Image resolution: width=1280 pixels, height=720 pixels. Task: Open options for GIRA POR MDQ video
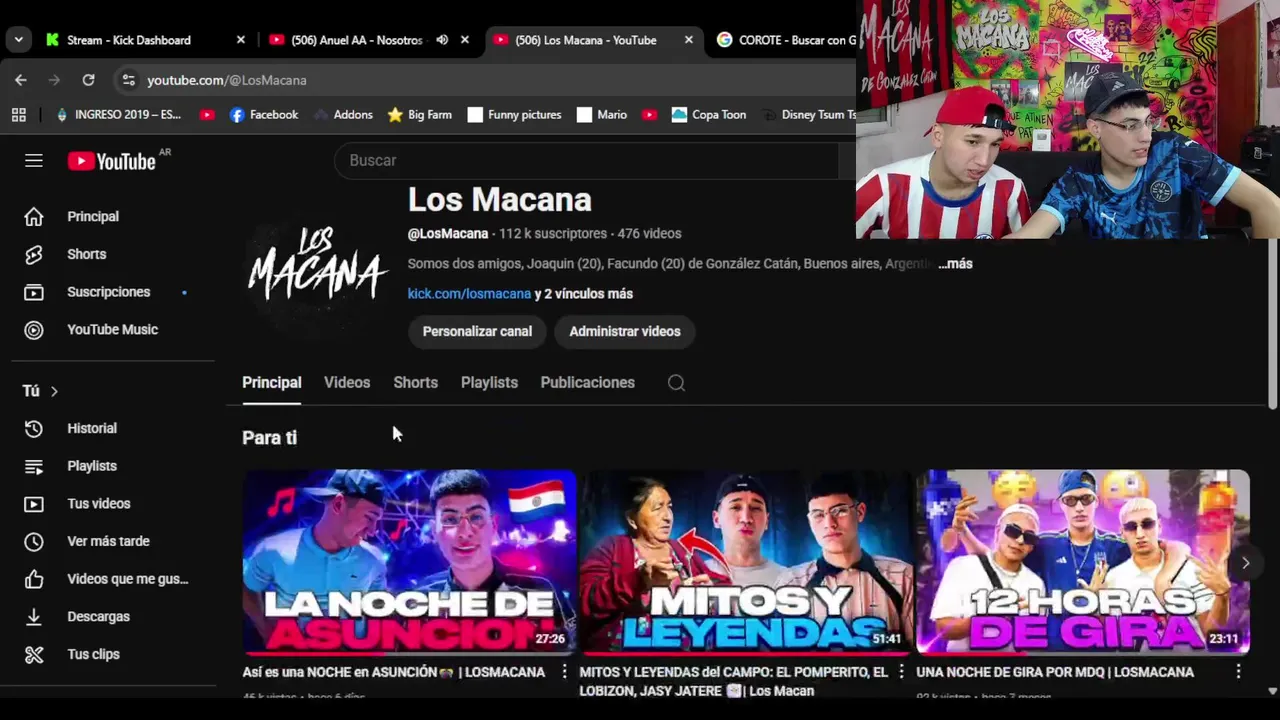[1238, 672]
